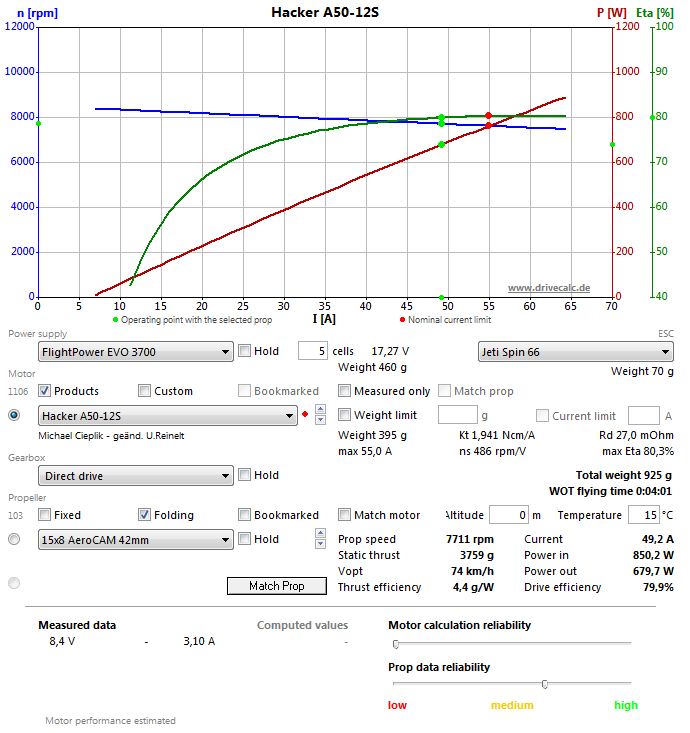This screenshot has width=690, height=733.
Task: Click the cells number input field
Action: (x=312, y=351)
